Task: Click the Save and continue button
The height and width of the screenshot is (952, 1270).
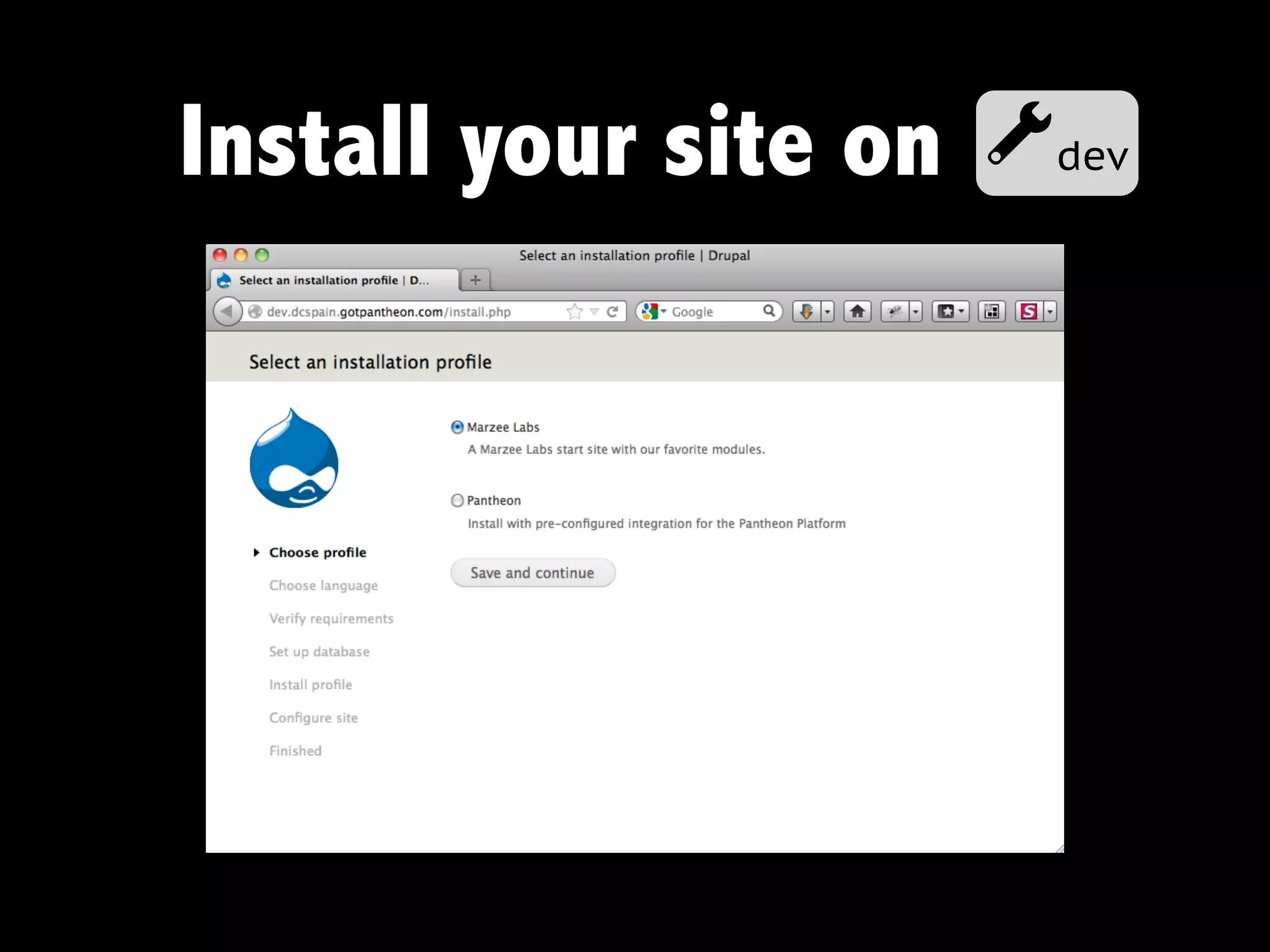Action: tap(533, 573)
